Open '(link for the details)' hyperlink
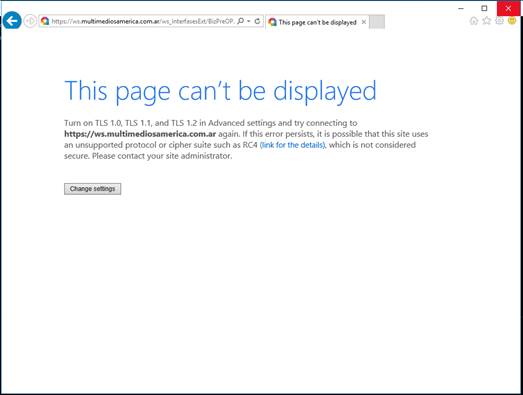Viewport: 523px width, 395px height. point(293,145)
